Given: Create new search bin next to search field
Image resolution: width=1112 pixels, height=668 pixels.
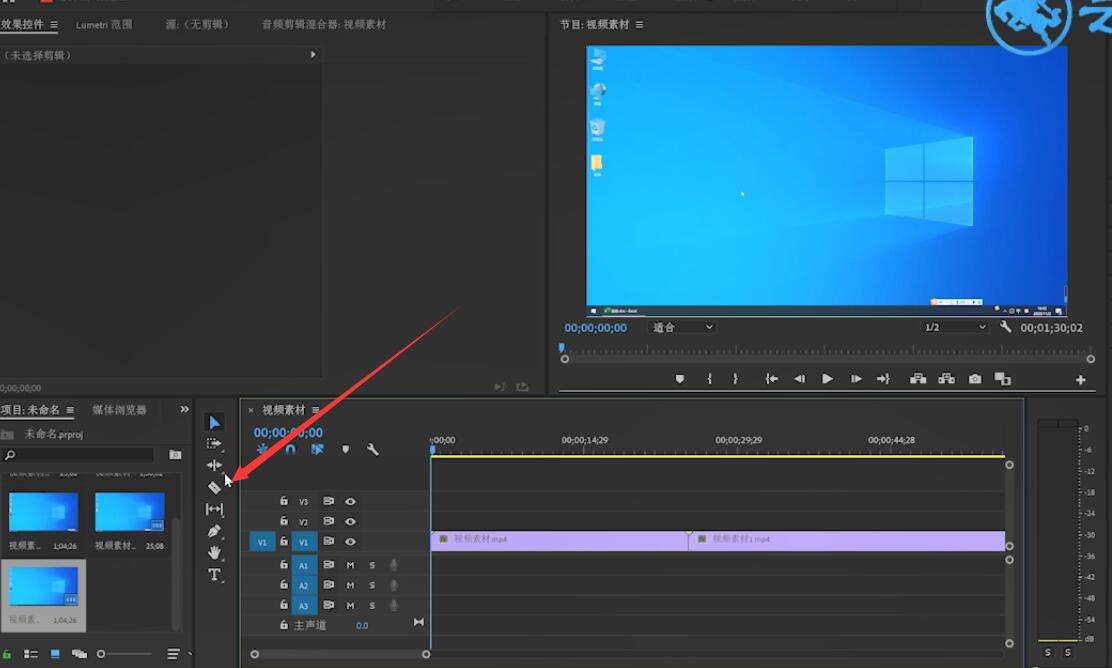Looking at the screenshot, I should point(174,455).
